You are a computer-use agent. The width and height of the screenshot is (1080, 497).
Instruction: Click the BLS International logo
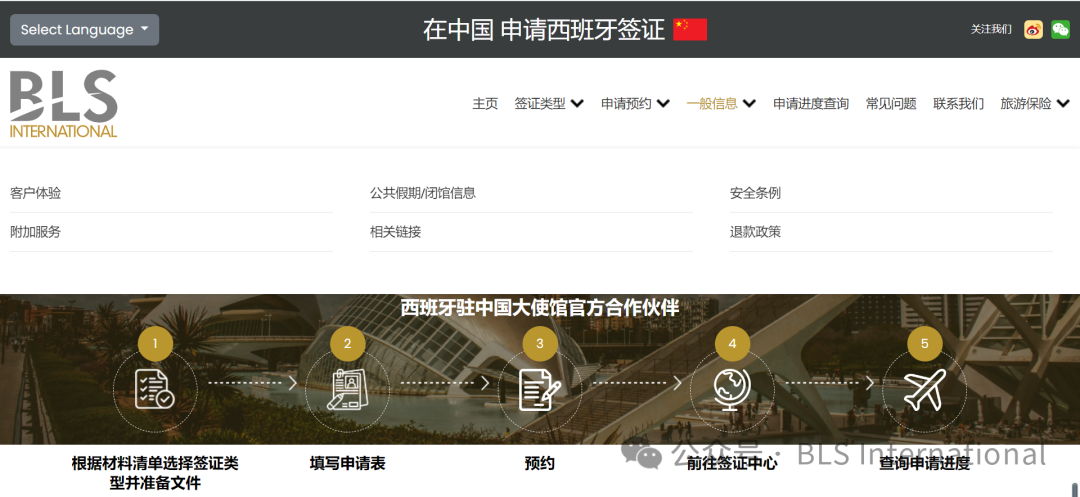point(63,103)
